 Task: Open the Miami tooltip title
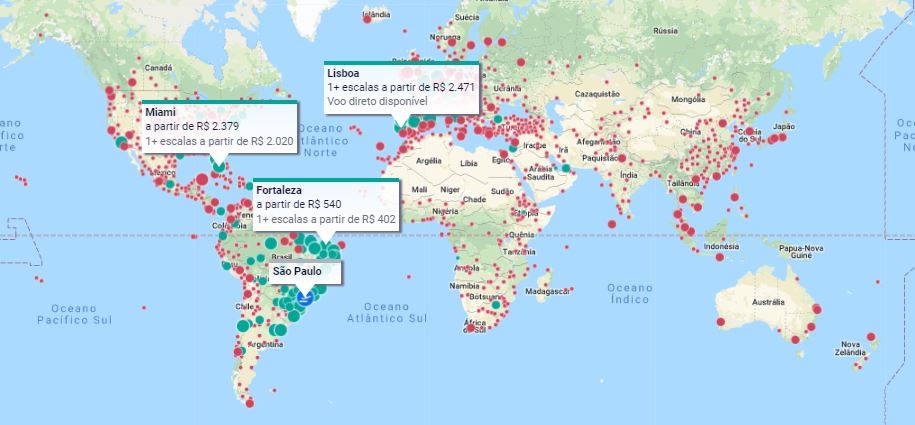click(x=160, y=111)
